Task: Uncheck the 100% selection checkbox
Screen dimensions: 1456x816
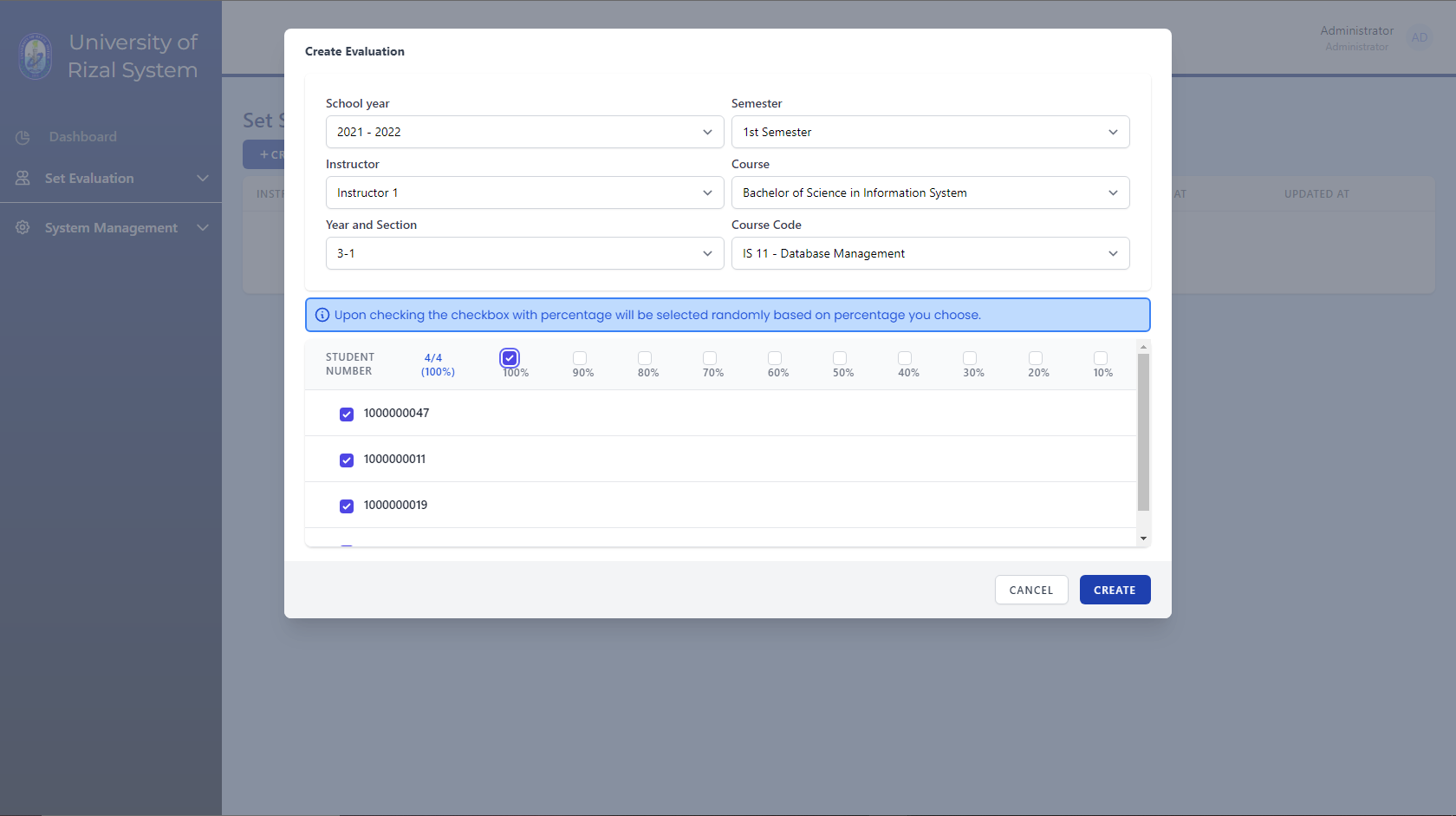Action: pos(509,357)
